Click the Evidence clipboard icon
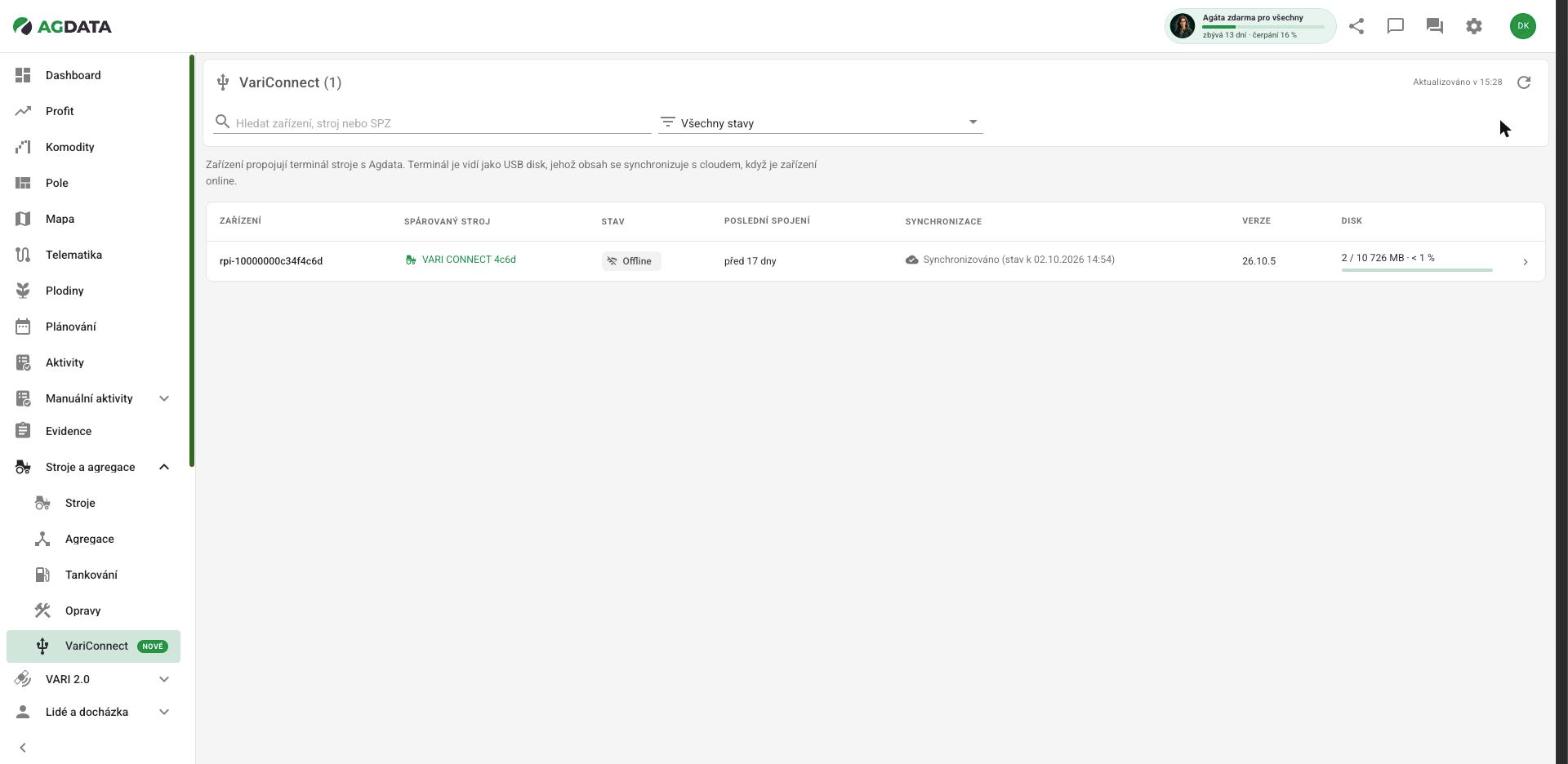This screenshot has width=1568, height=764. point(23,431)
